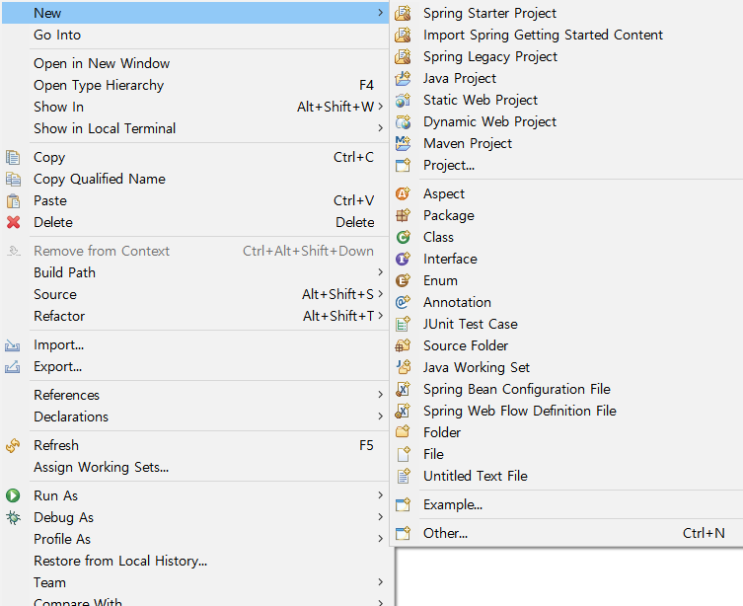Click the Untitled Text File icon
The image size is (743, 606).
(403, 476)
